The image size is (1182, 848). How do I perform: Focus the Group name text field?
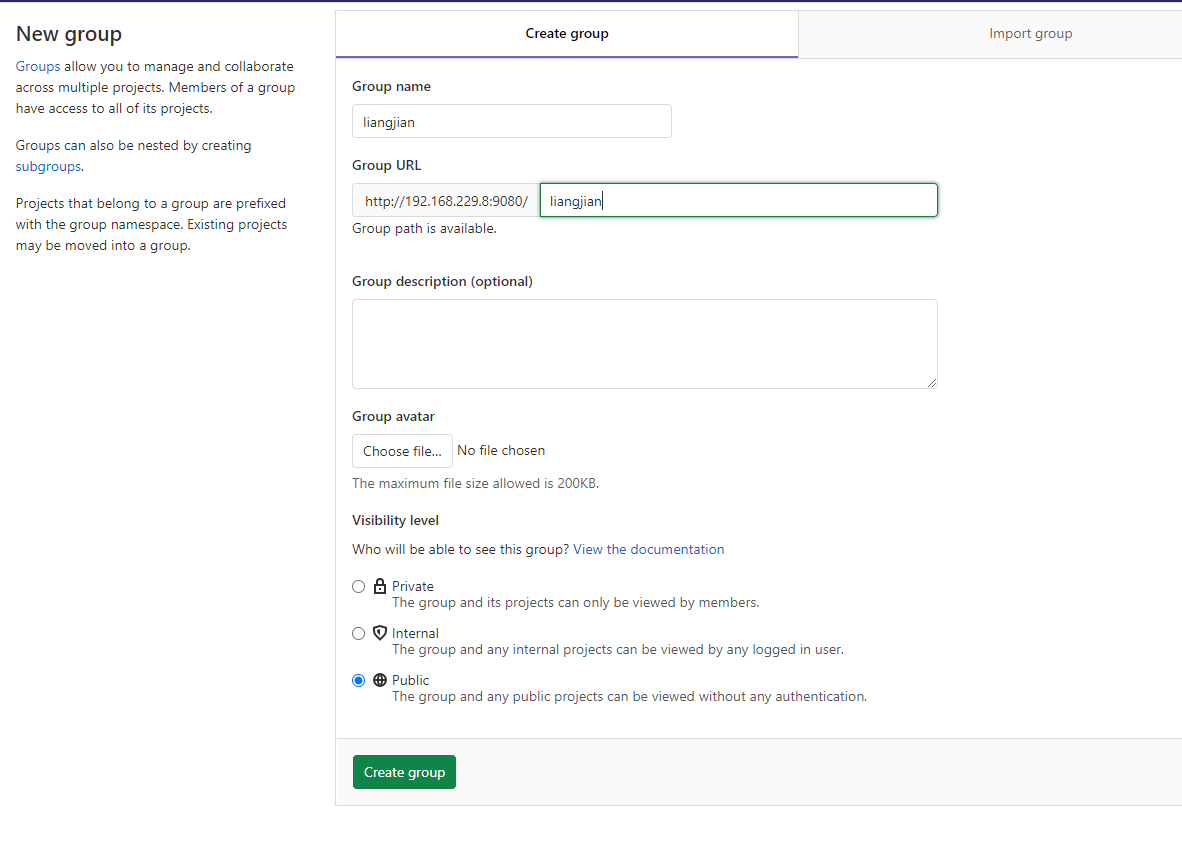tap(511, 121)
